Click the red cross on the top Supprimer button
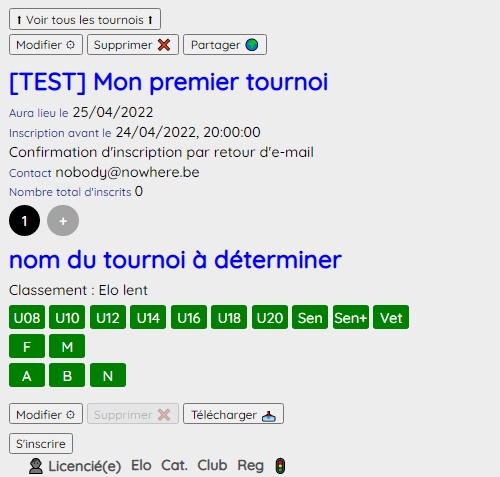The width and height of the screenshot is (500, 477). [x=164, y=45]
